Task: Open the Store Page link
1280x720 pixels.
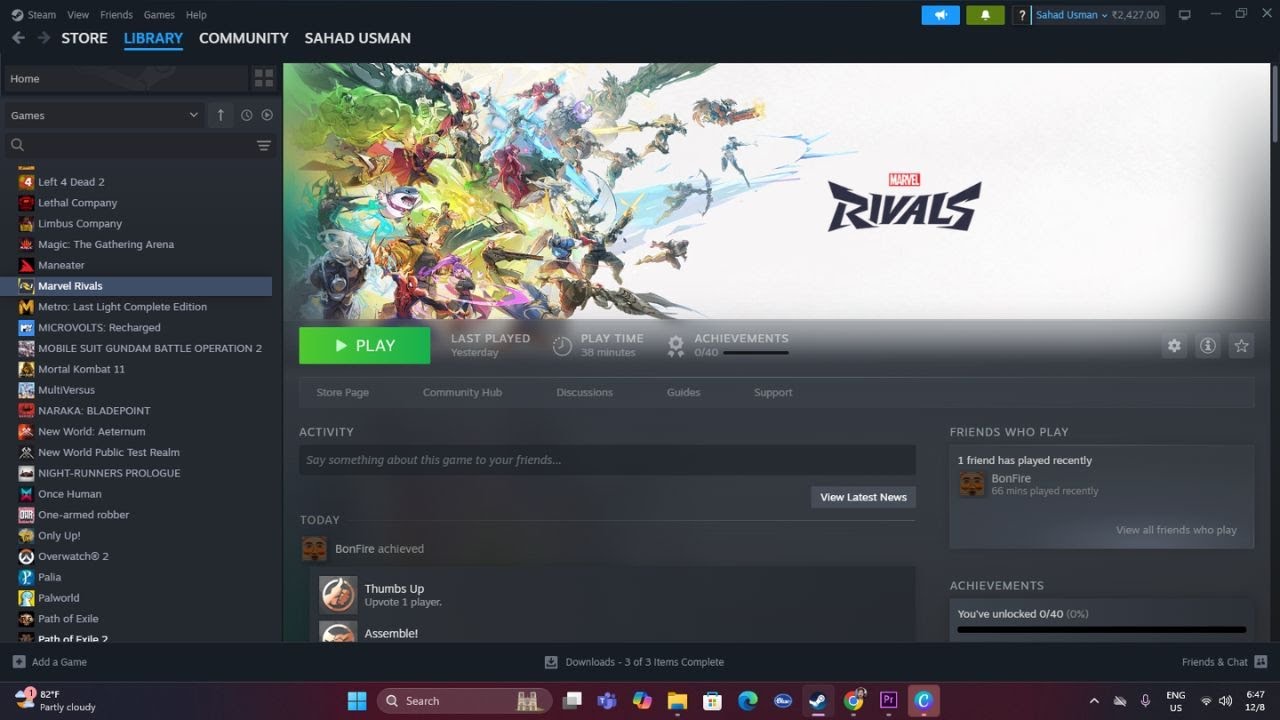Action: point(342,392)
